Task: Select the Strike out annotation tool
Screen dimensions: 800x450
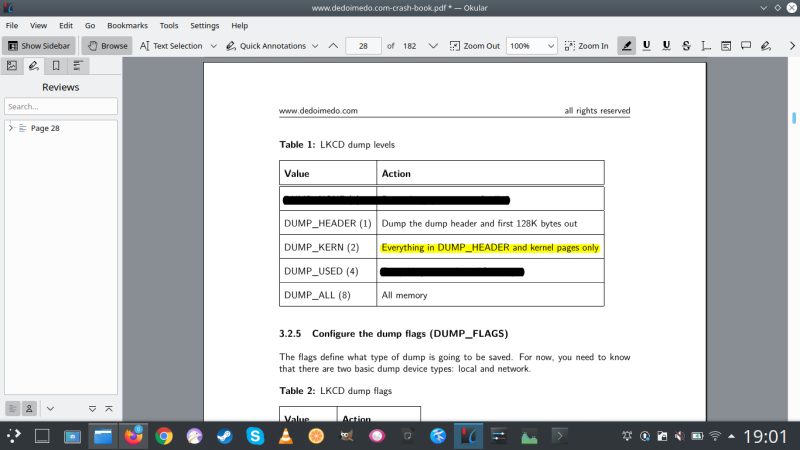Action: (x=686, y=46)
